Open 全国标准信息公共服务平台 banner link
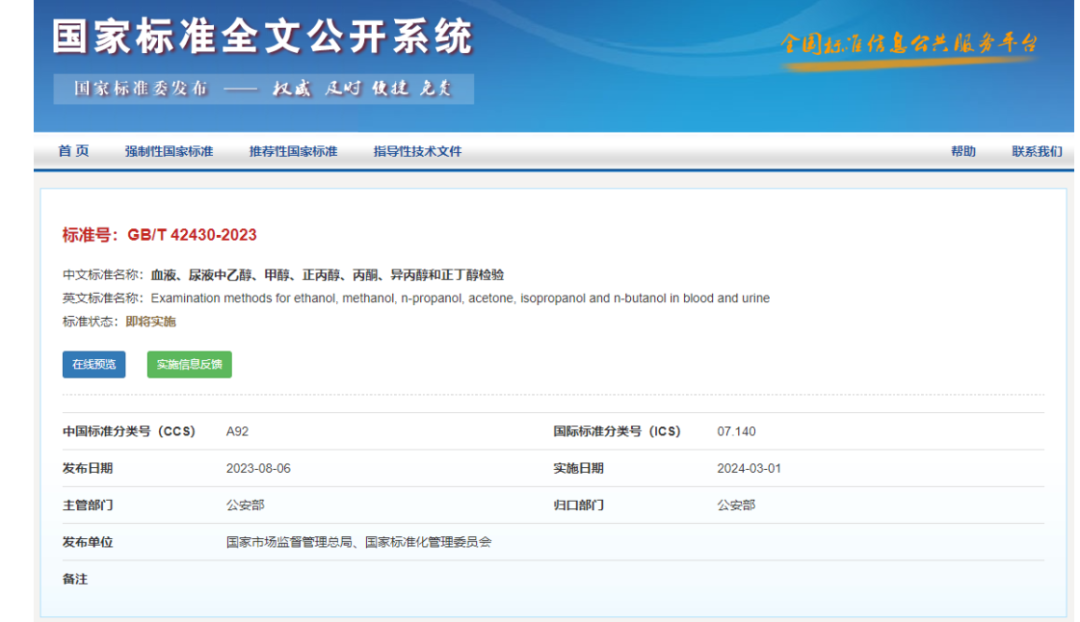Screen dimensions: 1080x622 point(909,44)
